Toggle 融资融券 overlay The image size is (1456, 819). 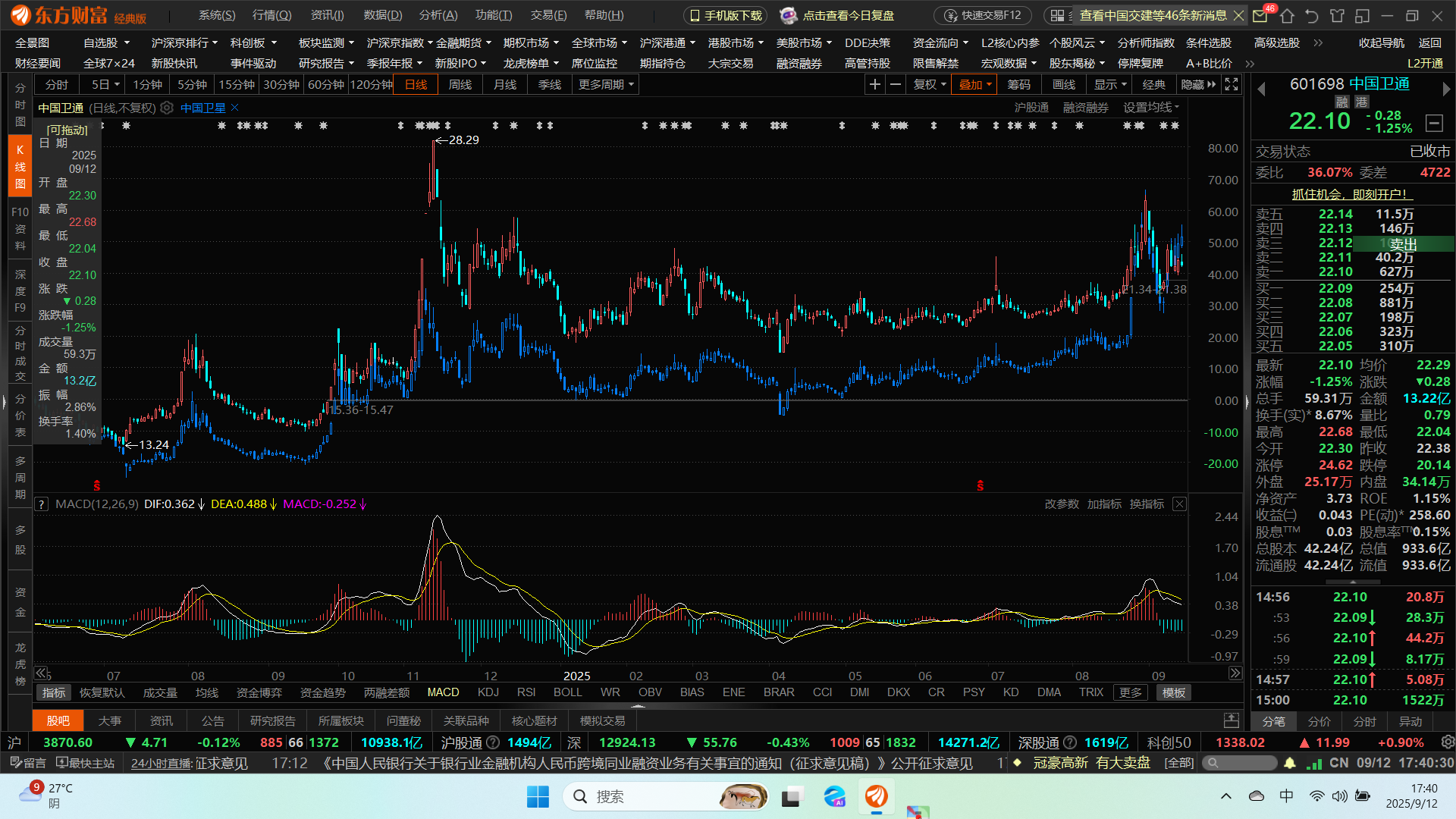pos(1085,108)
